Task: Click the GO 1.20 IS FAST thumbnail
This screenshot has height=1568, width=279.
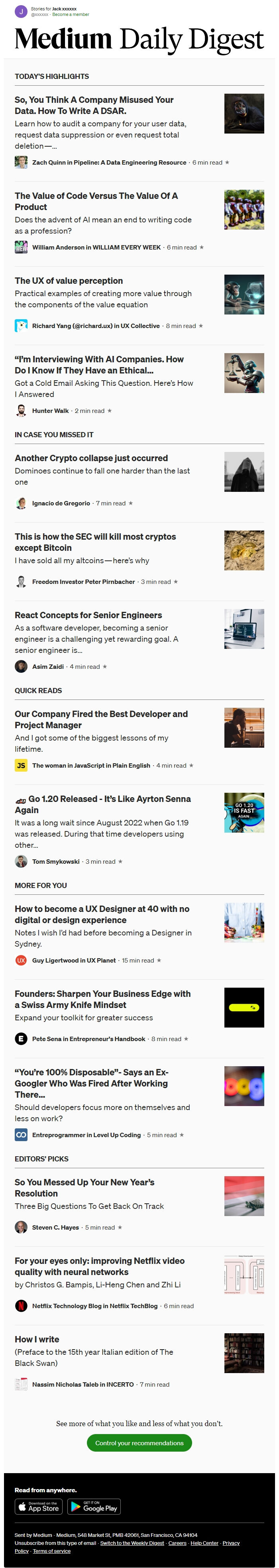Action: pos(244,812)
